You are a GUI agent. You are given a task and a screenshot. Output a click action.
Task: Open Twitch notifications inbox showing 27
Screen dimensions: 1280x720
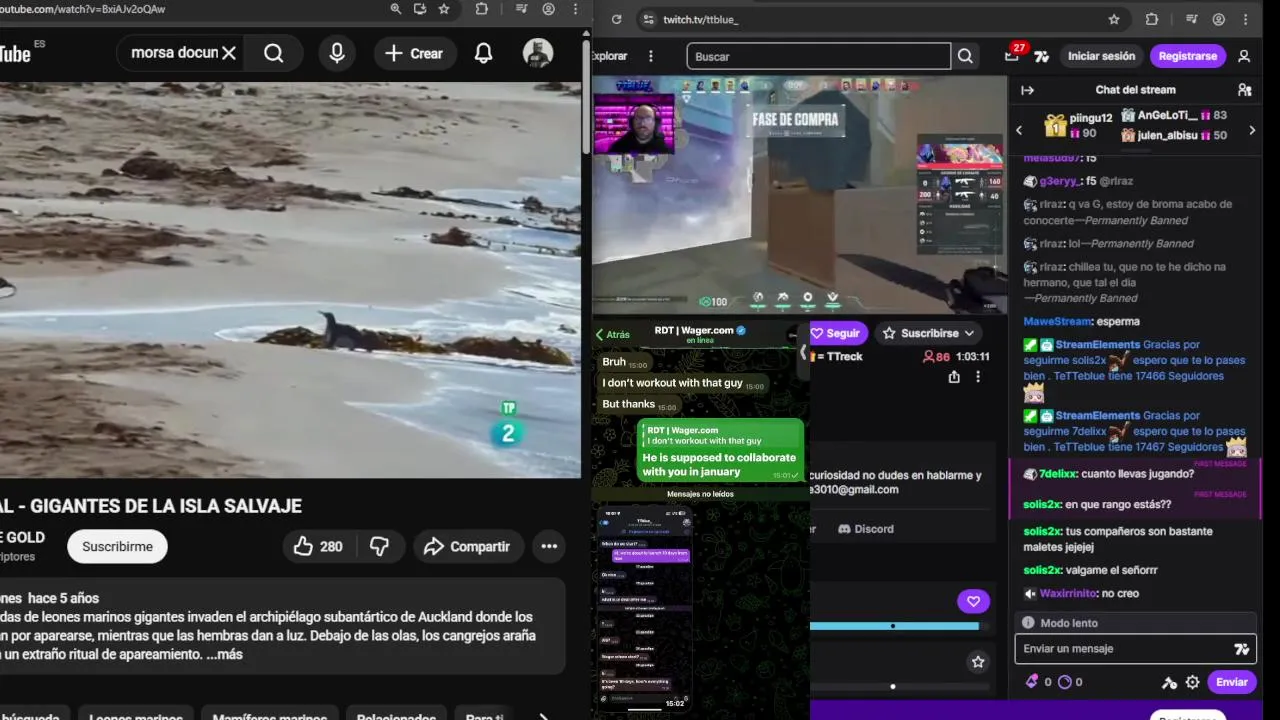[x=1013, y=56]
